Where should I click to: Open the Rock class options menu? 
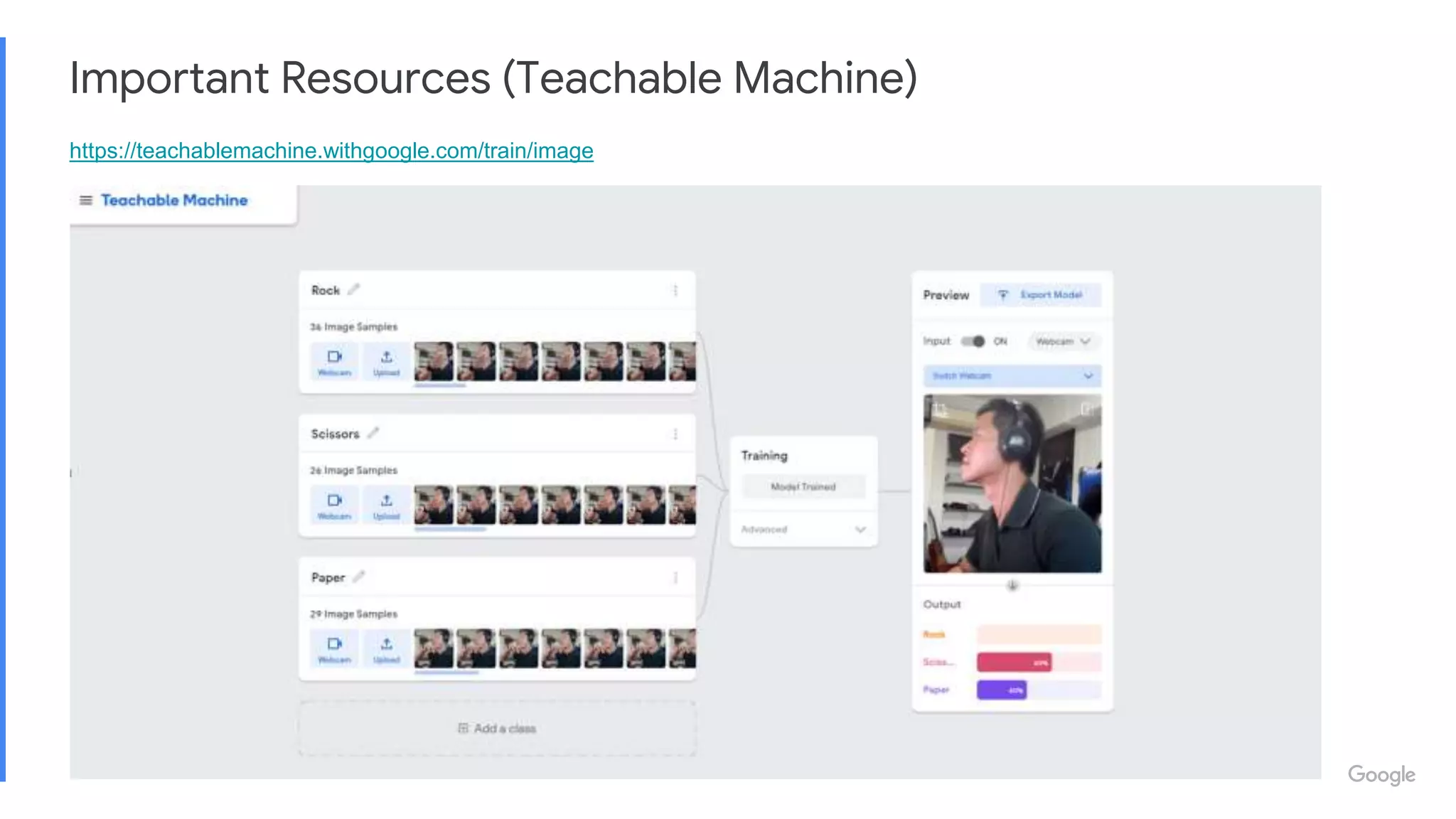tap(675, 290)
